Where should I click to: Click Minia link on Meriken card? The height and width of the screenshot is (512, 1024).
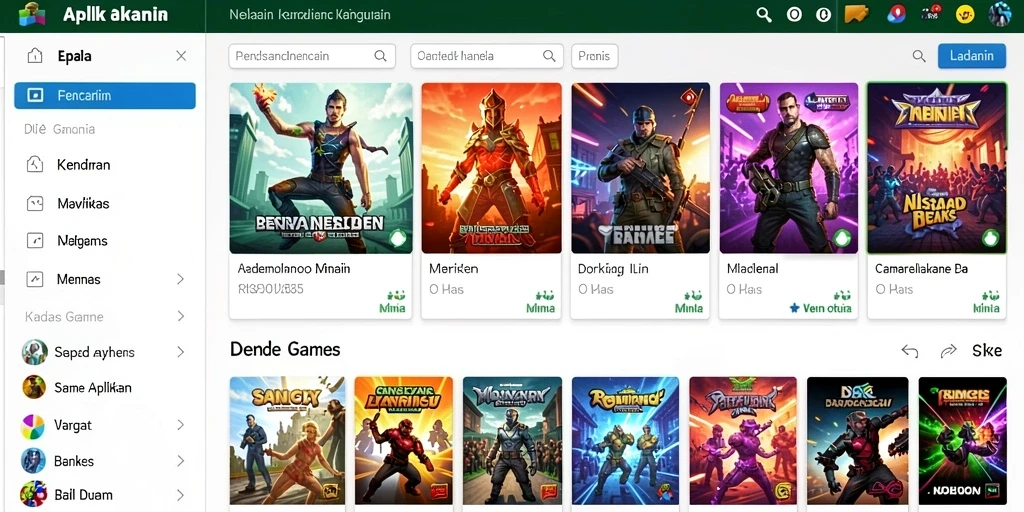pos(540,308)
